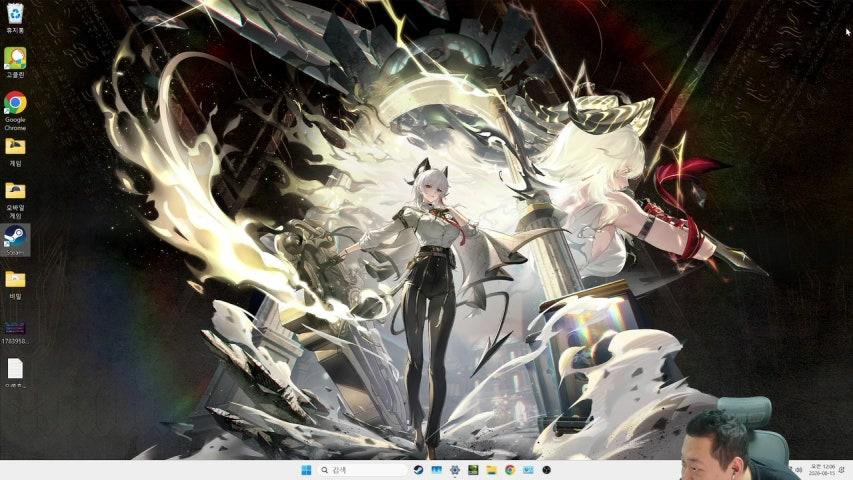
Task: Open the Recycle Bin (휴지통) desktop icon
Action: [x=15, y=17]
